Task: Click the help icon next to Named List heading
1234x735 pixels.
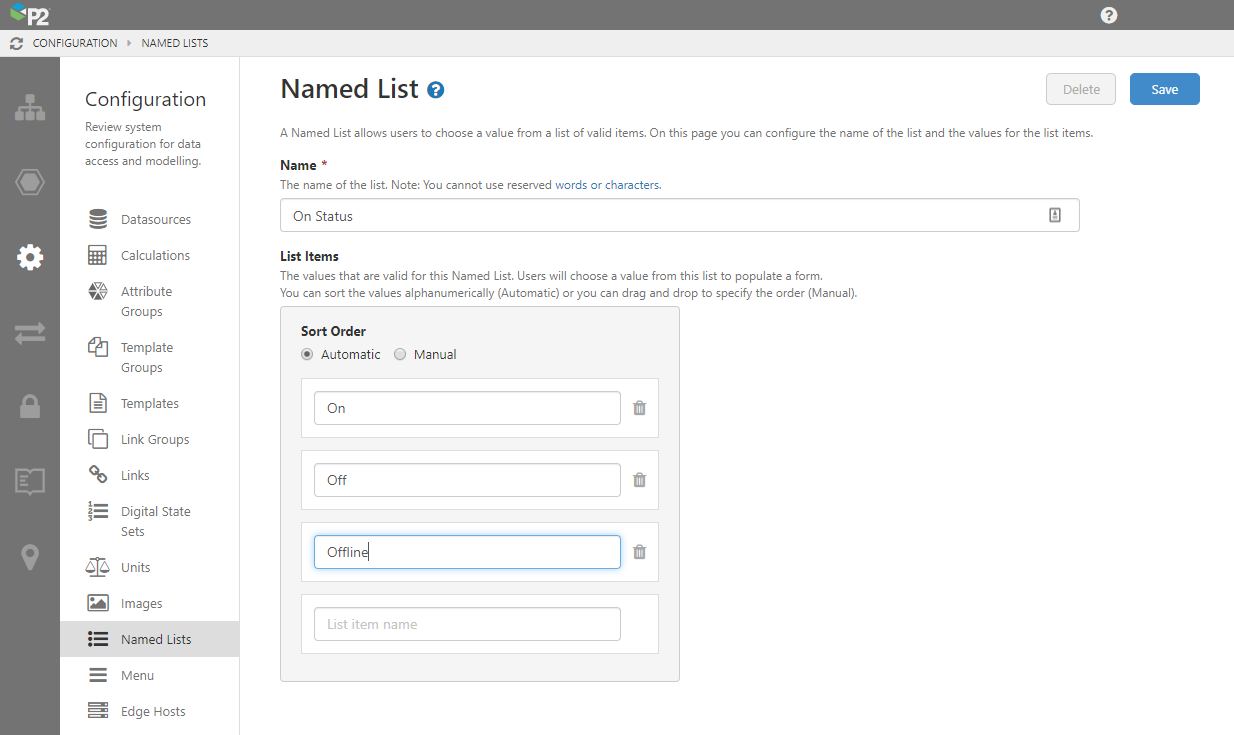Action: (x=436, y=90)
